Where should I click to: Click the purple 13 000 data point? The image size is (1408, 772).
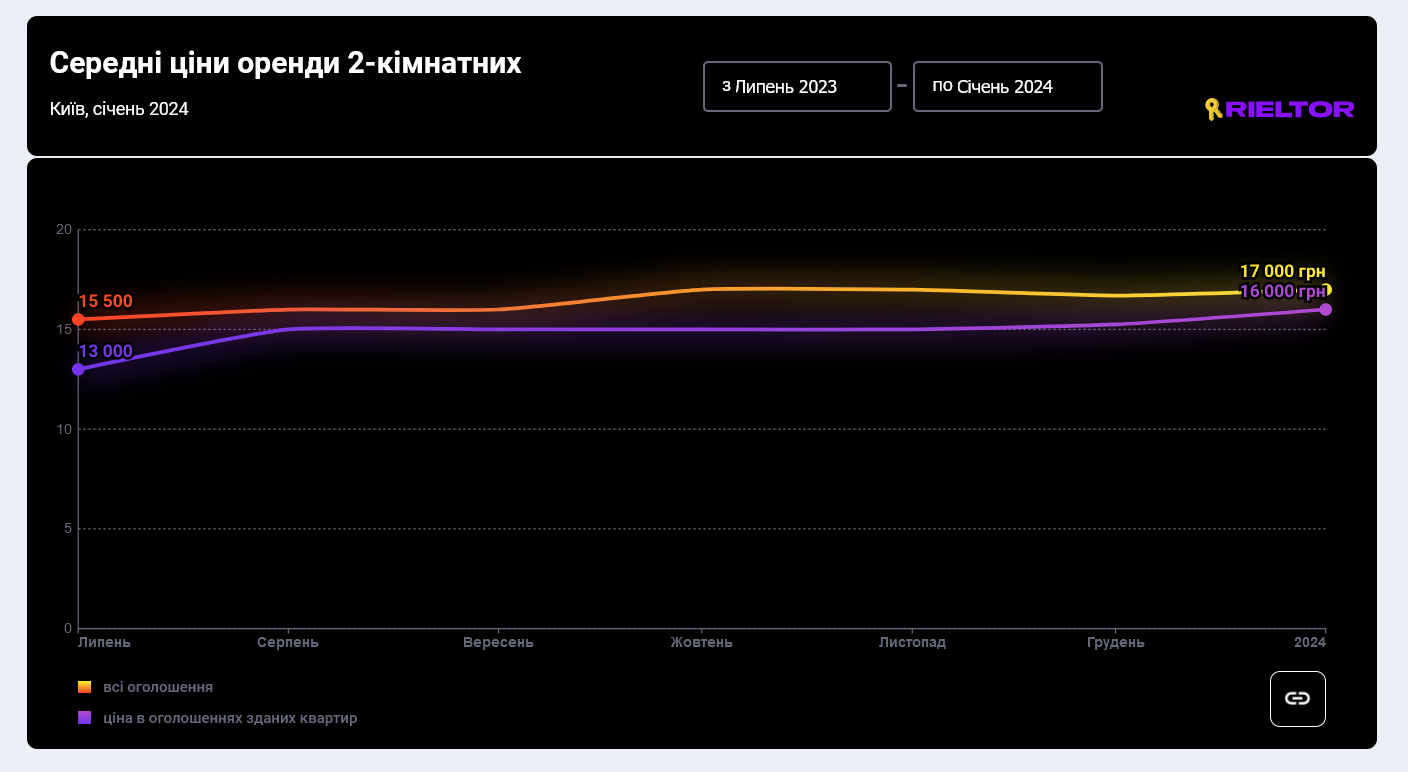(x=78, y=369)
